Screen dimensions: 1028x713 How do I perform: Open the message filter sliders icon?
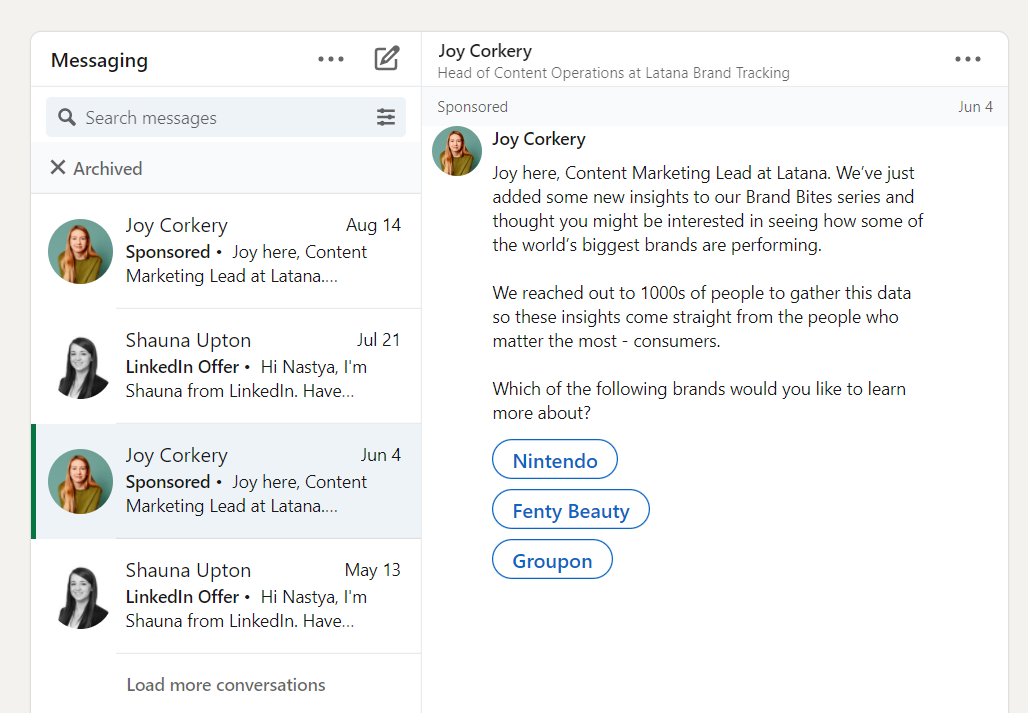386,117
